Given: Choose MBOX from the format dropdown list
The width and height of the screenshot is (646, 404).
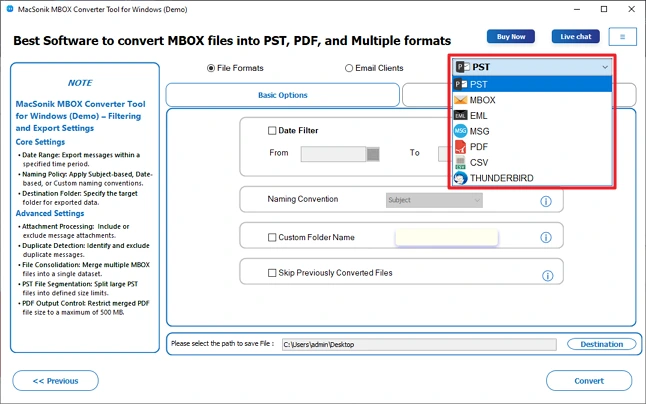Looking at the screenshot, I should 532,100.
